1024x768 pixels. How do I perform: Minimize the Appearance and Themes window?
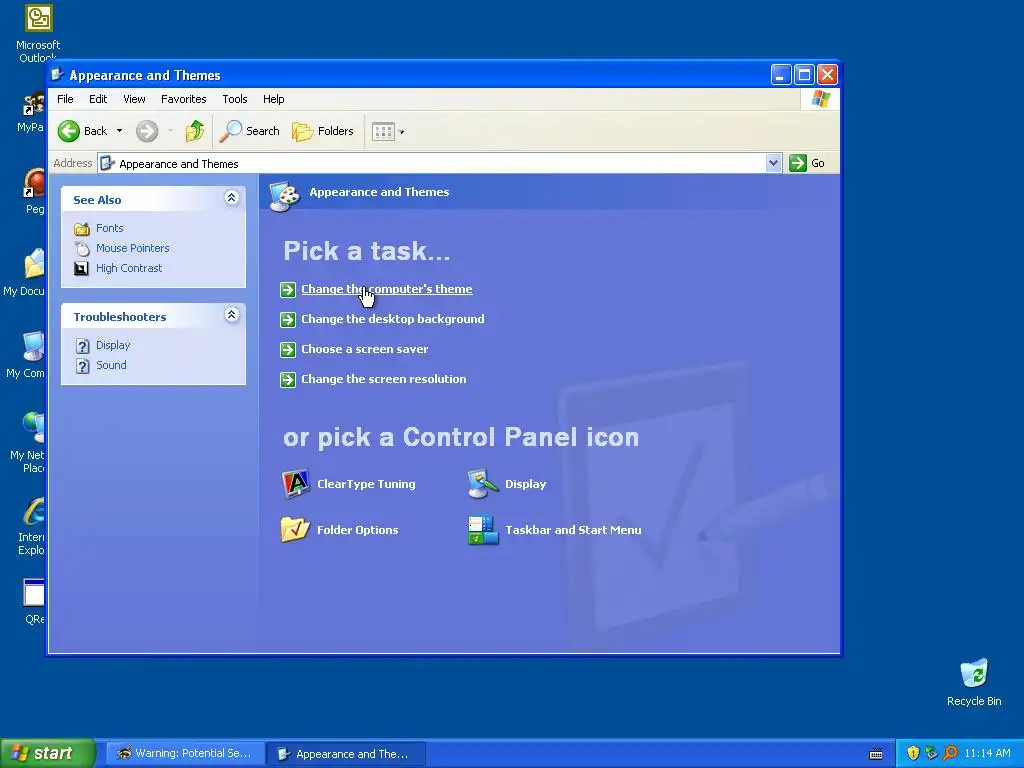coord(781,74)
